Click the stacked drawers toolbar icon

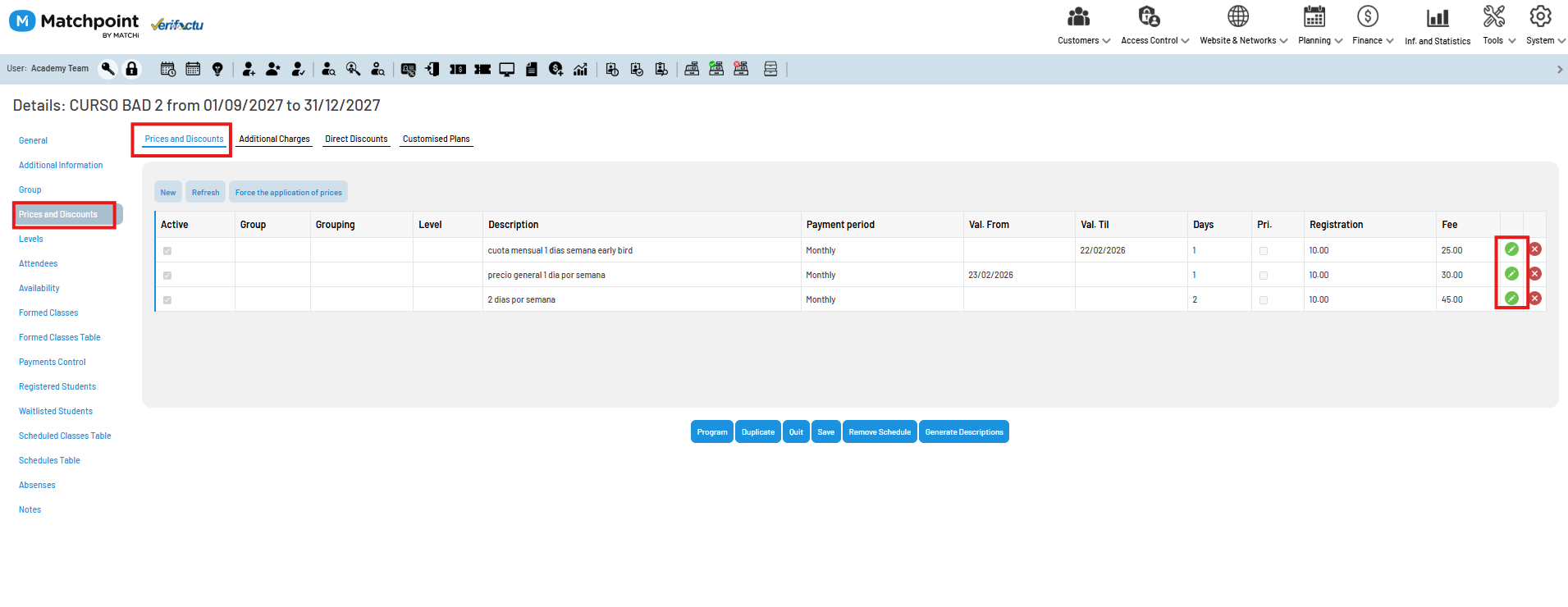tap(770, 69)
